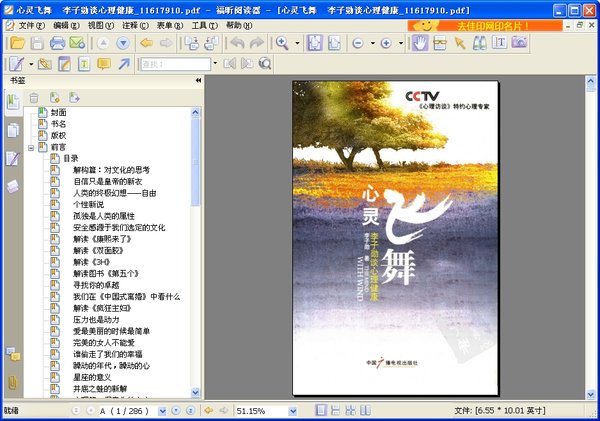Select the pencil drawing tool icon
The width and height of the screenshot is (600, 421).
tap(16, 64)
